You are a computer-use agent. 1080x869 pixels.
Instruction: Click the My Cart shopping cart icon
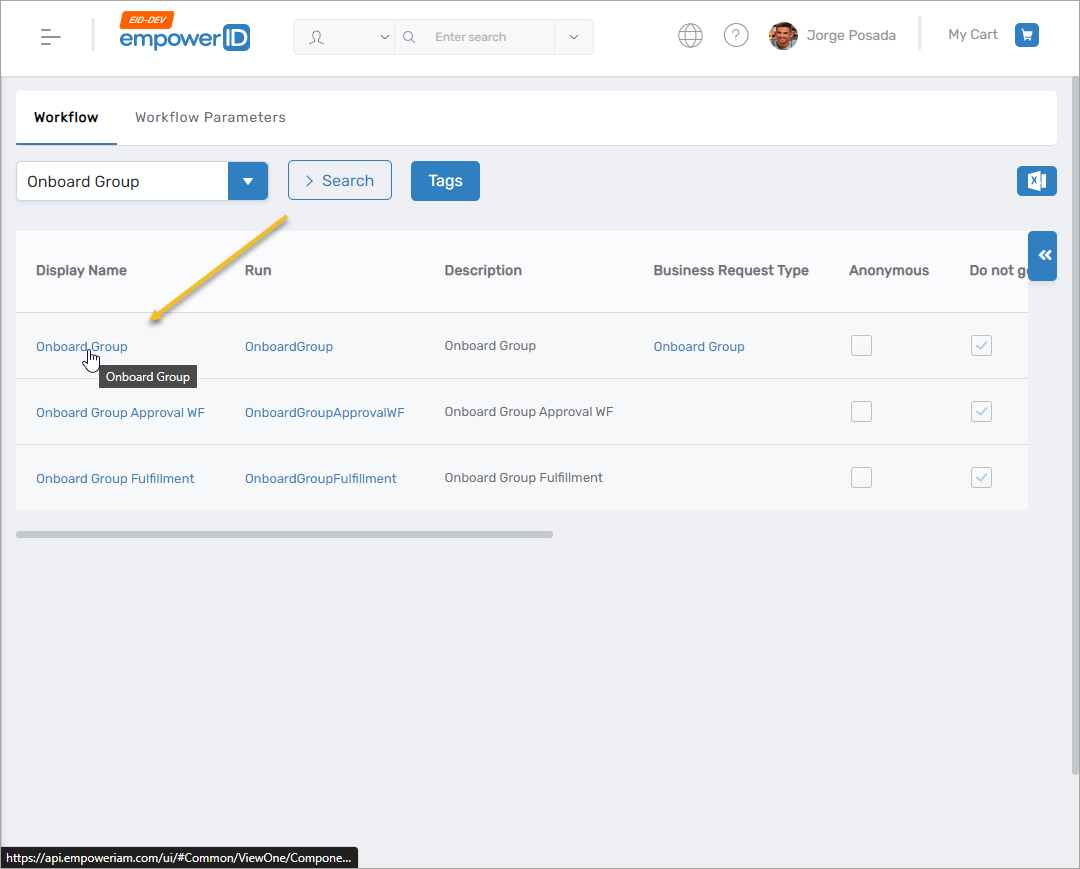(x=1026, y=34)
